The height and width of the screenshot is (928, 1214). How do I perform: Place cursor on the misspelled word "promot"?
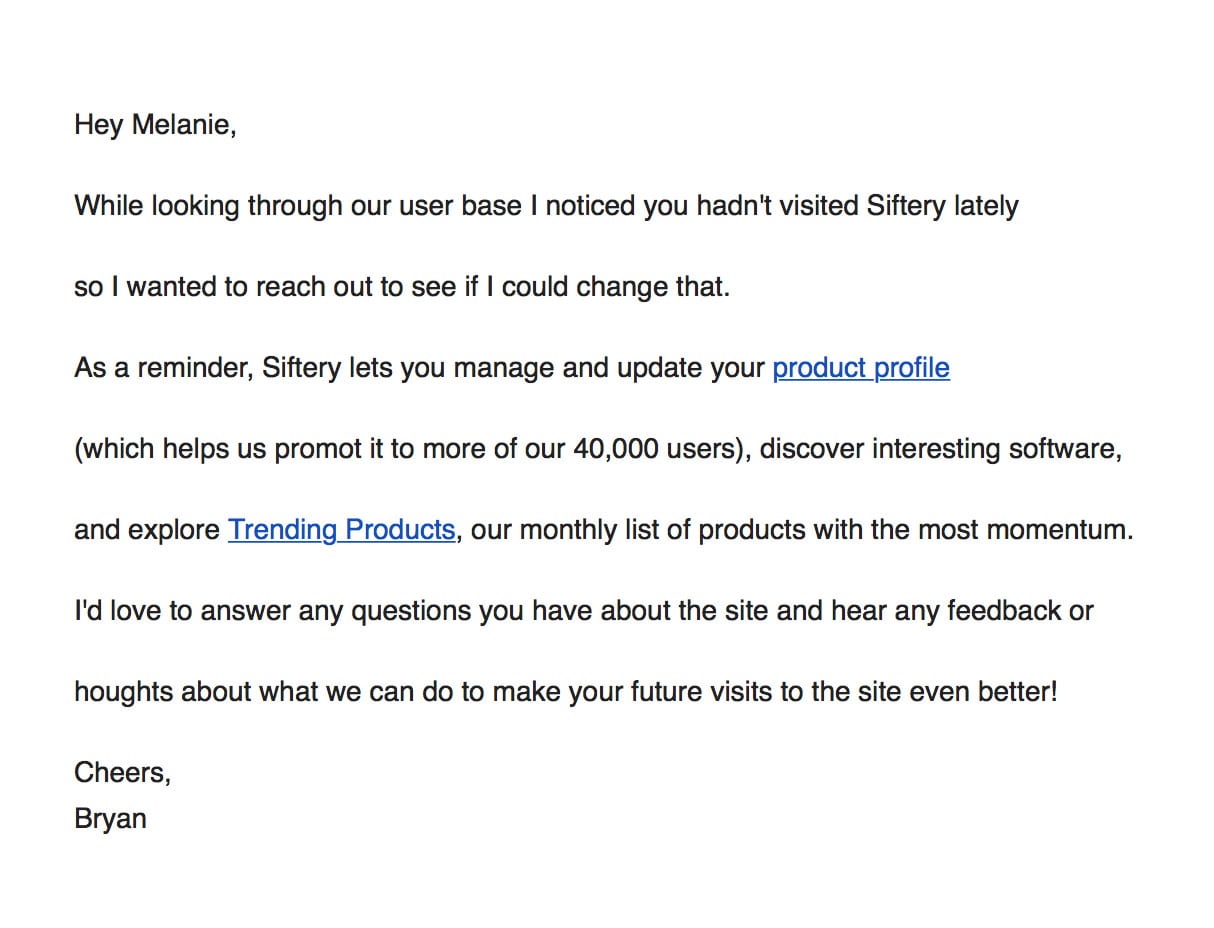[x=317, y=449]
